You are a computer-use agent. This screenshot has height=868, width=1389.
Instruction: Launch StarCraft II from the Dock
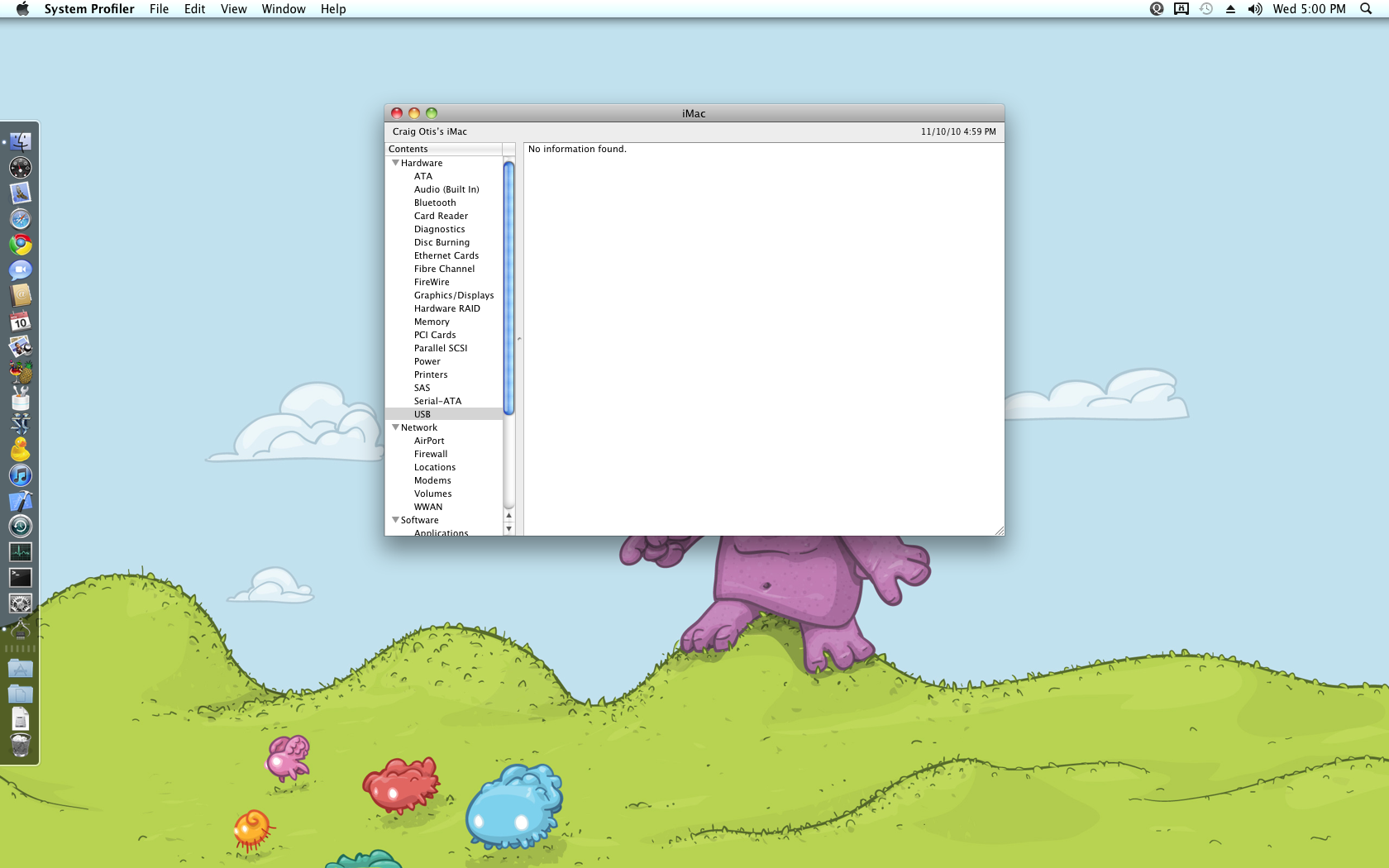click(x=20, y=424)
